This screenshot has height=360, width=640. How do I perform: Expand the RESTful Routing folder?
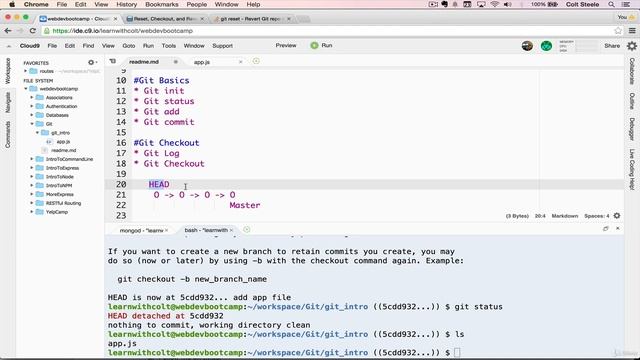click(x=32, y=203)
